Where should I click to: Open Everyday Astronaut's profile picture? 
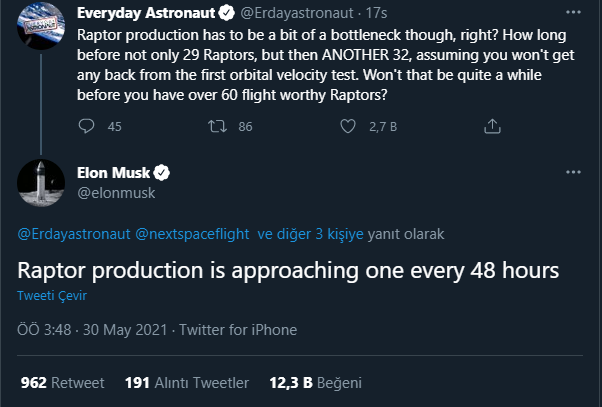click(x=41, y=26)
